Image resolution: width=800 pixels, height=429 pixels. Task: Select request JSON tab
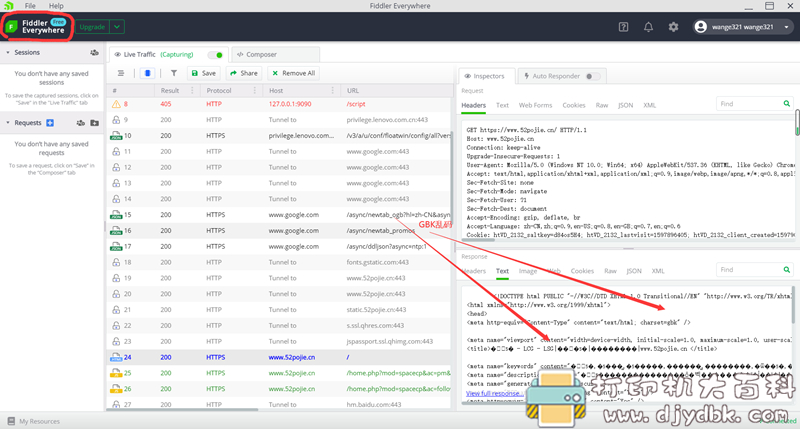point(626,105)
